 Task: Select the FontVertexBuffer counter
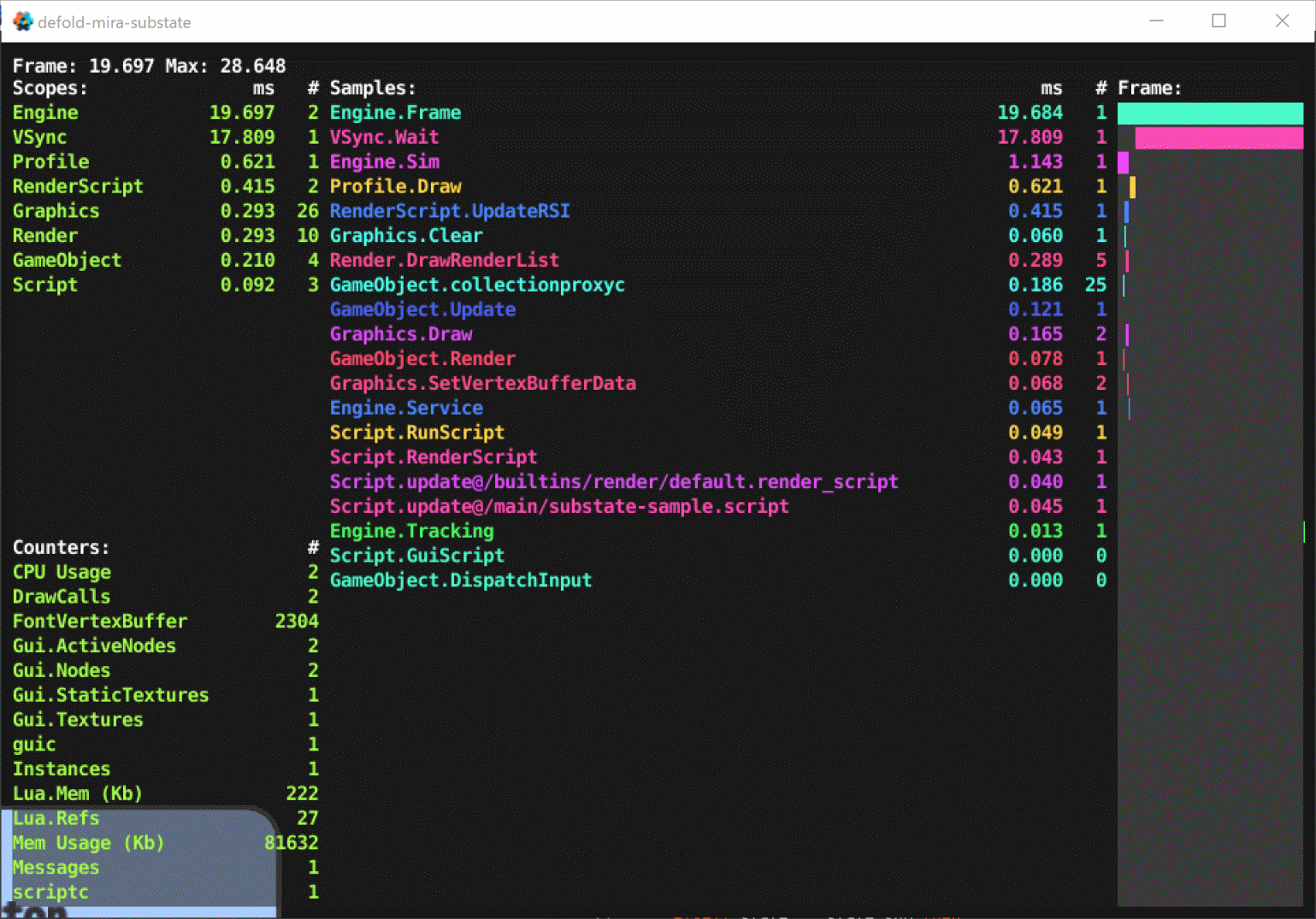[x=100, y=622]
